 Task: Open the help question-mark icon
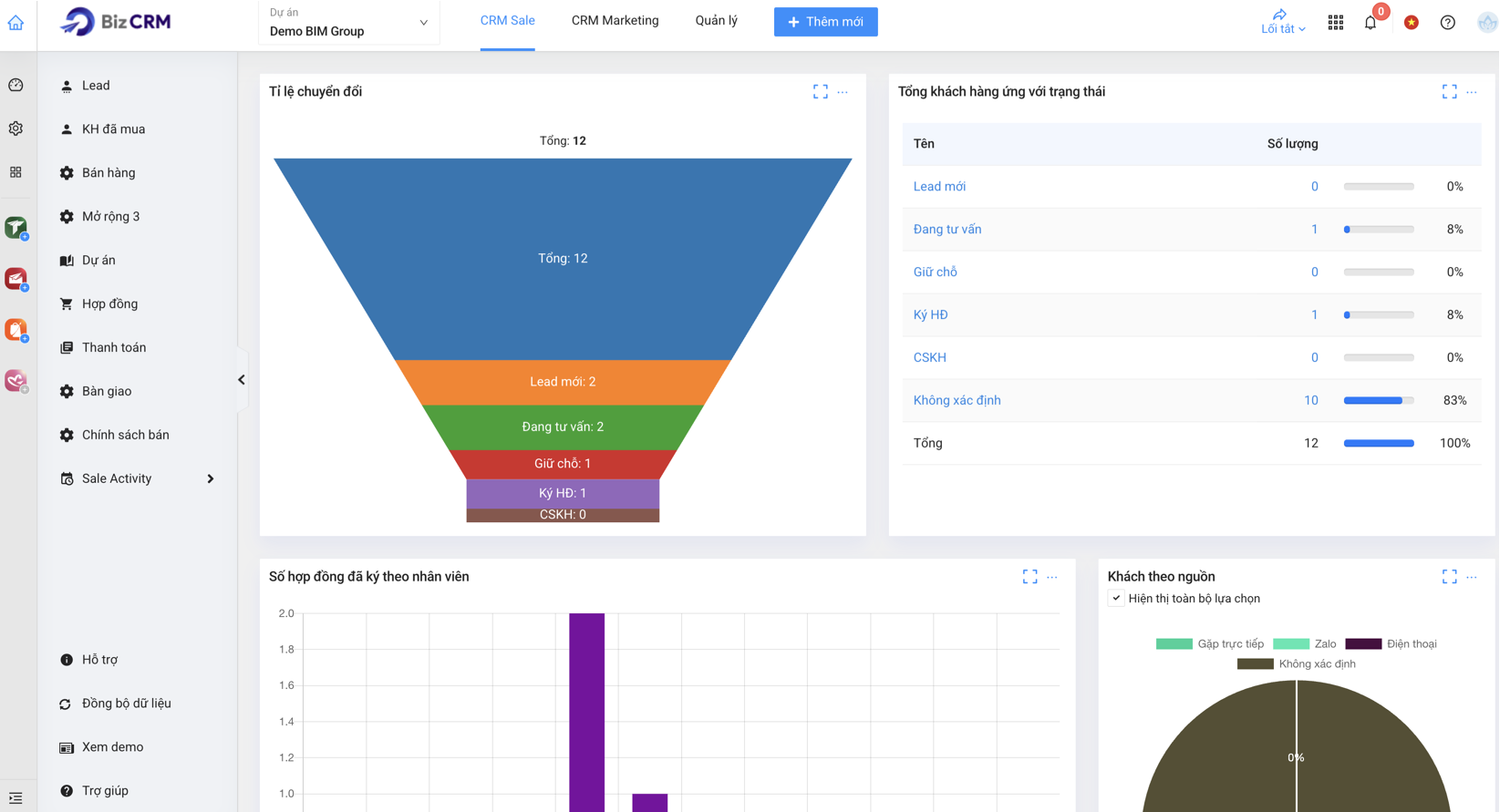pyautogui.click(x=1448, y=23)
